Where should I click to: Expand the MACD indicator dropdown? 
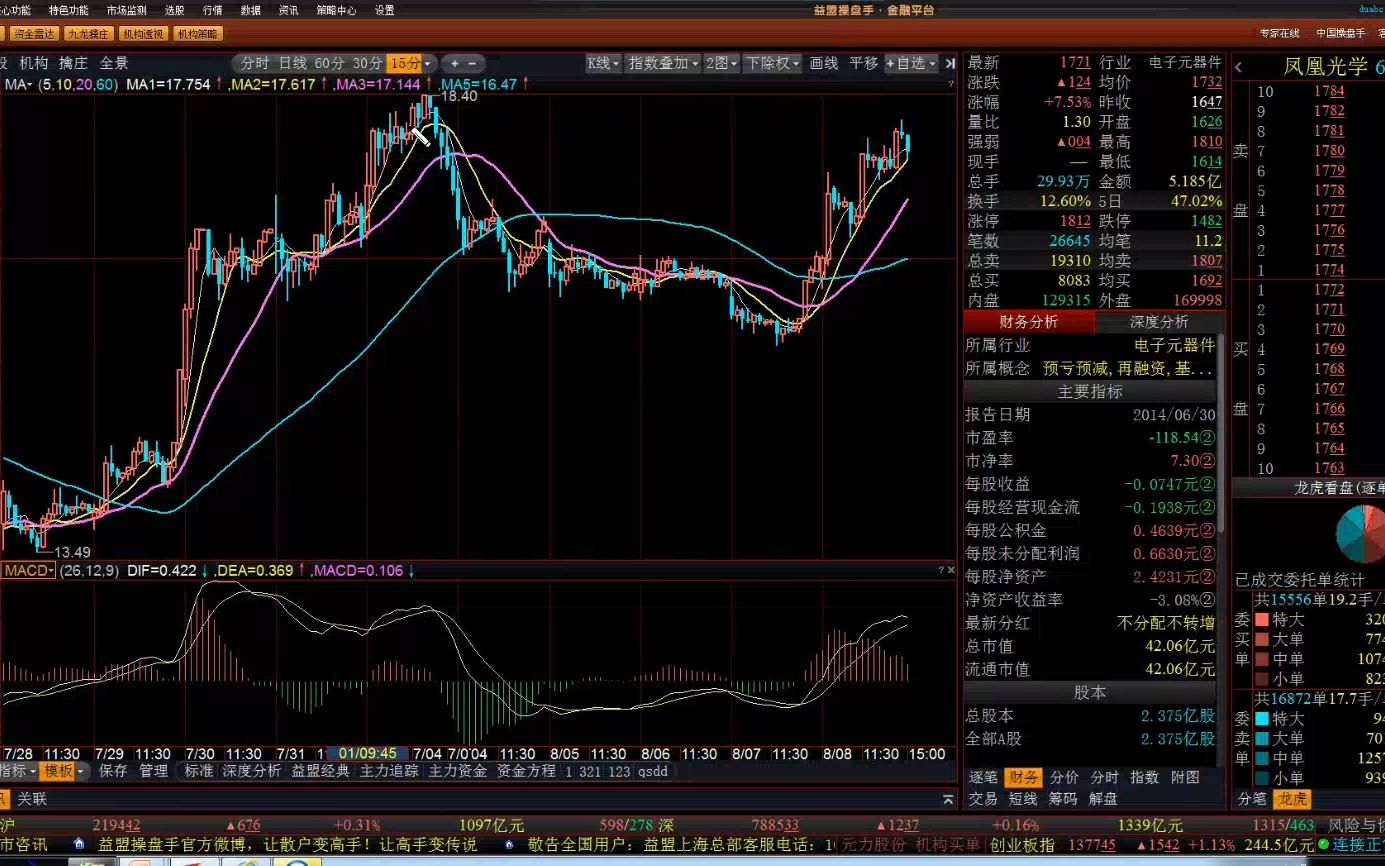tap(28, 571)
